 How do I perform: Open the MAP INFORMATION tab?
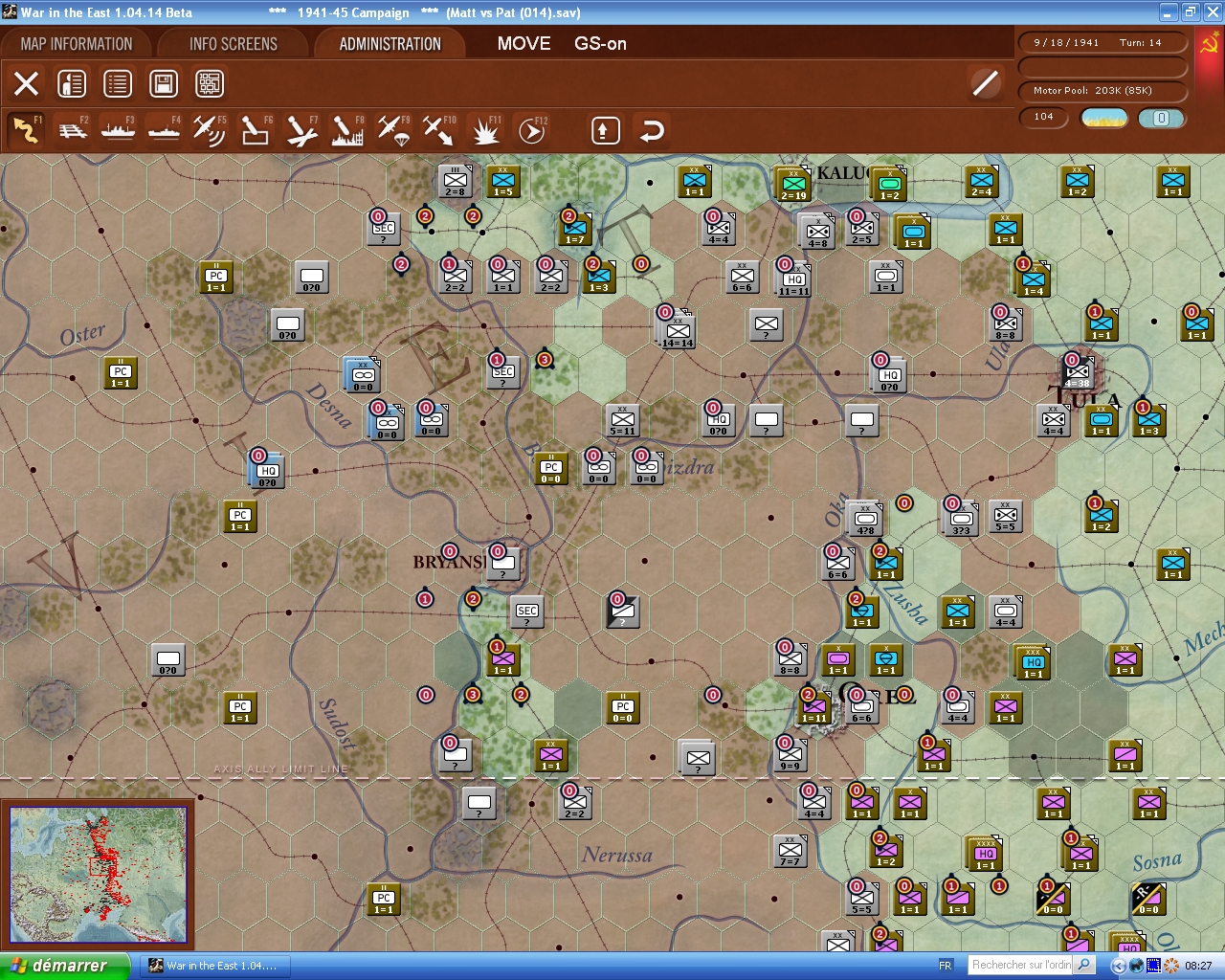(77, 44)
